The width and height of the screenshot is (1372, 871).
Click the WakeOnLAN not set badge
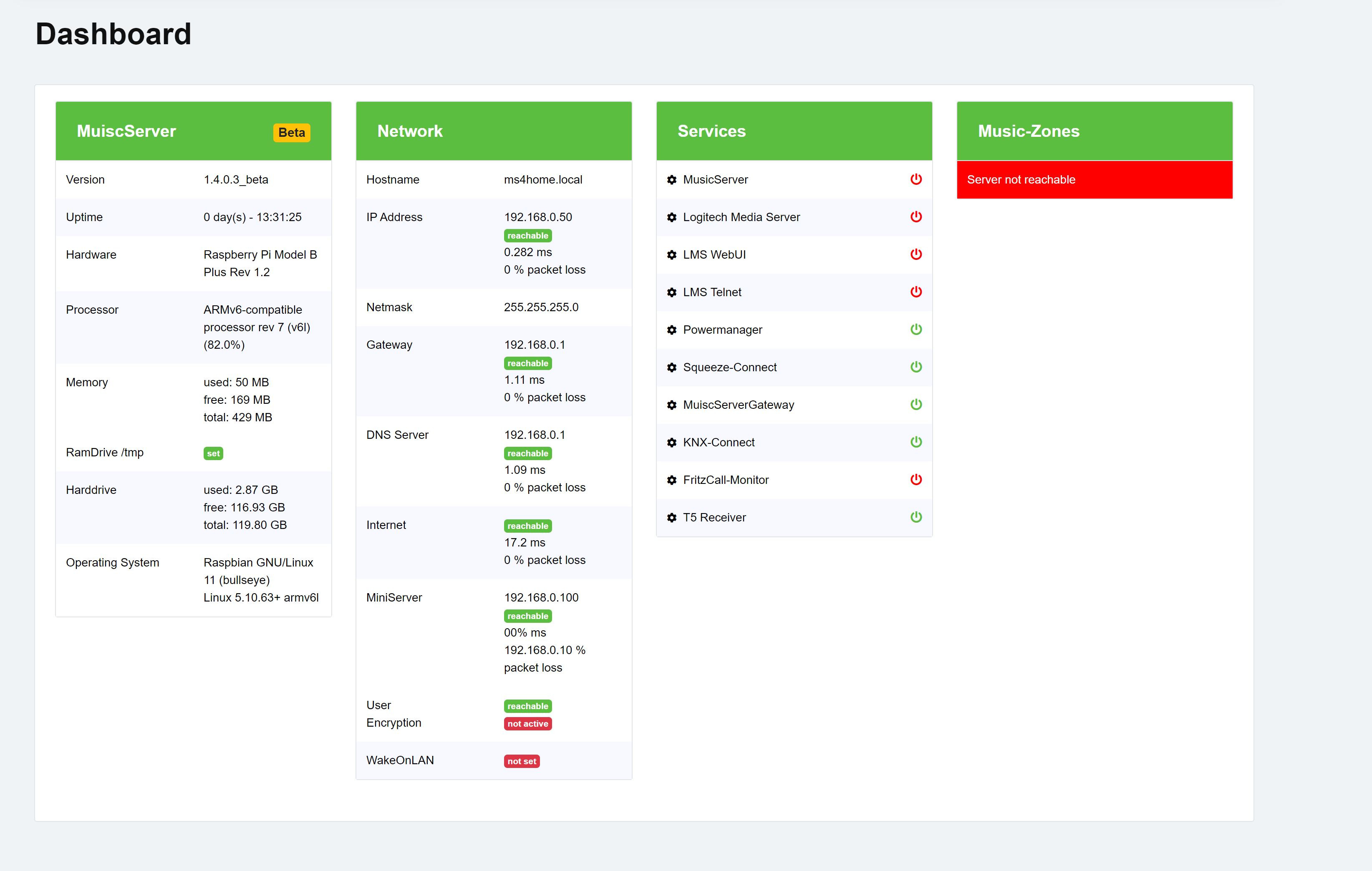(x=521, y=762)
